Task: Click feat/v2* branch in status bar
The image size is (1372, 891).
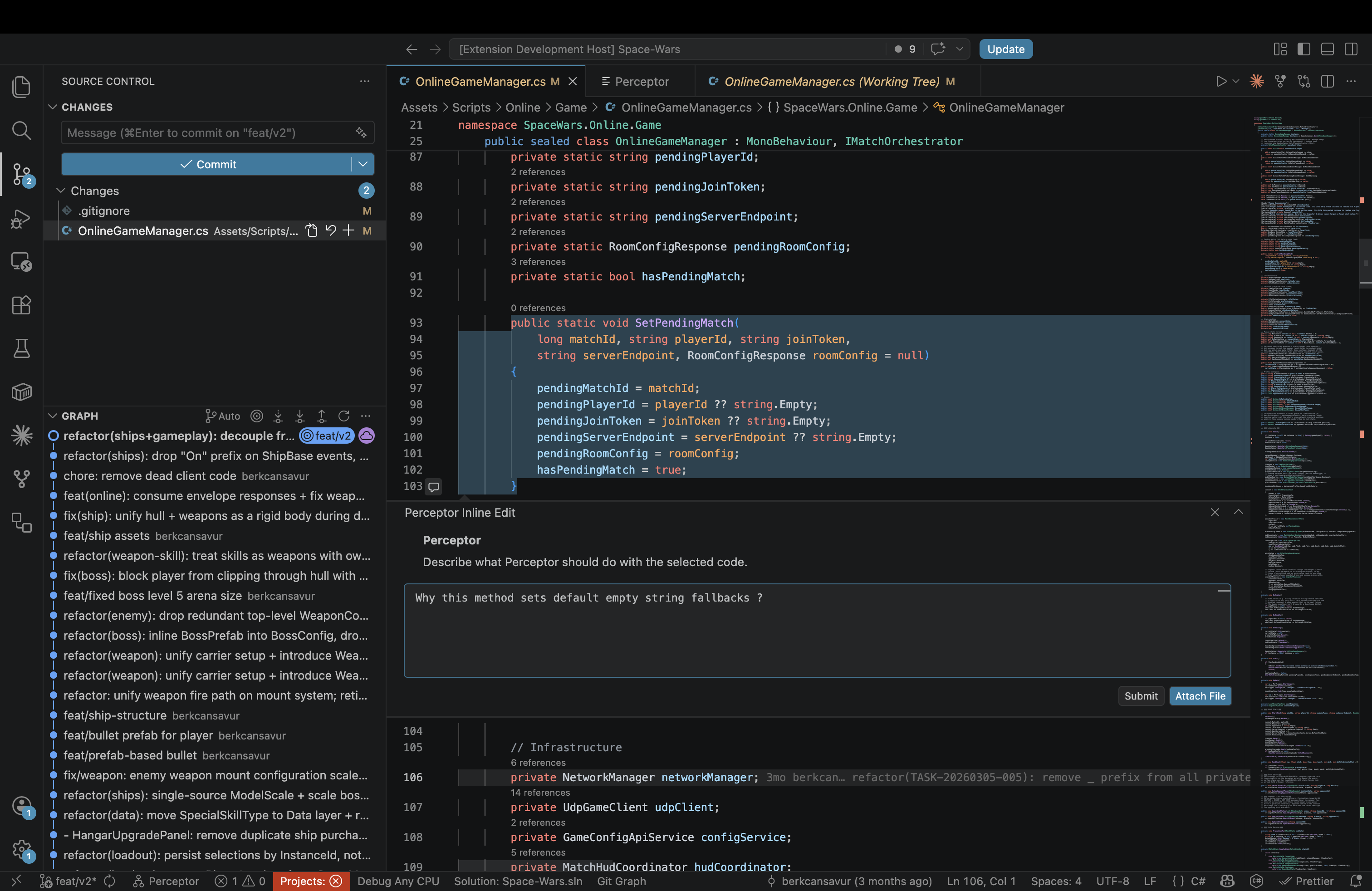Action: (x=68, y=881)
